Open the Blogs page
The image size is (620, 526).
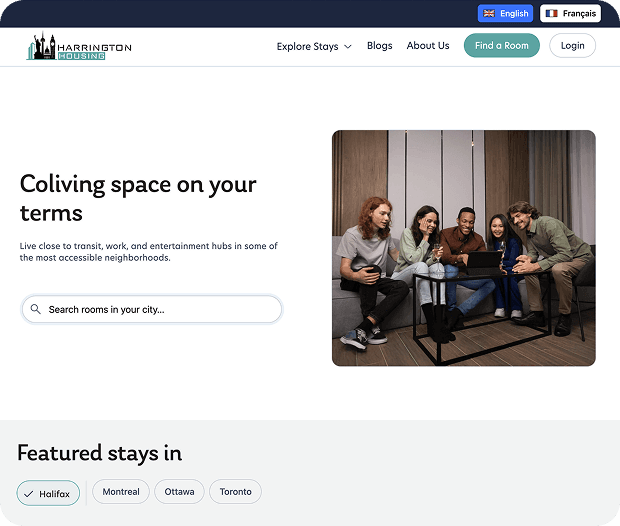tap(380, 46)
